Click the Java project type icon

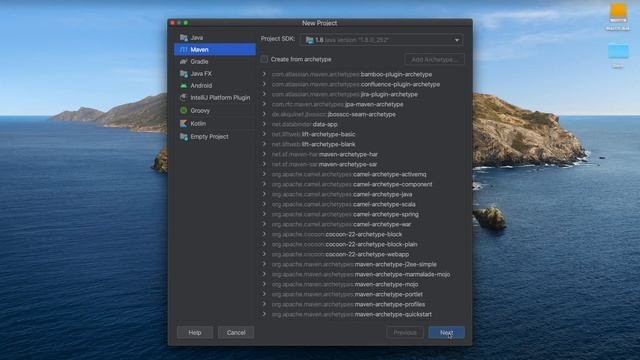[x=184, y=38]
